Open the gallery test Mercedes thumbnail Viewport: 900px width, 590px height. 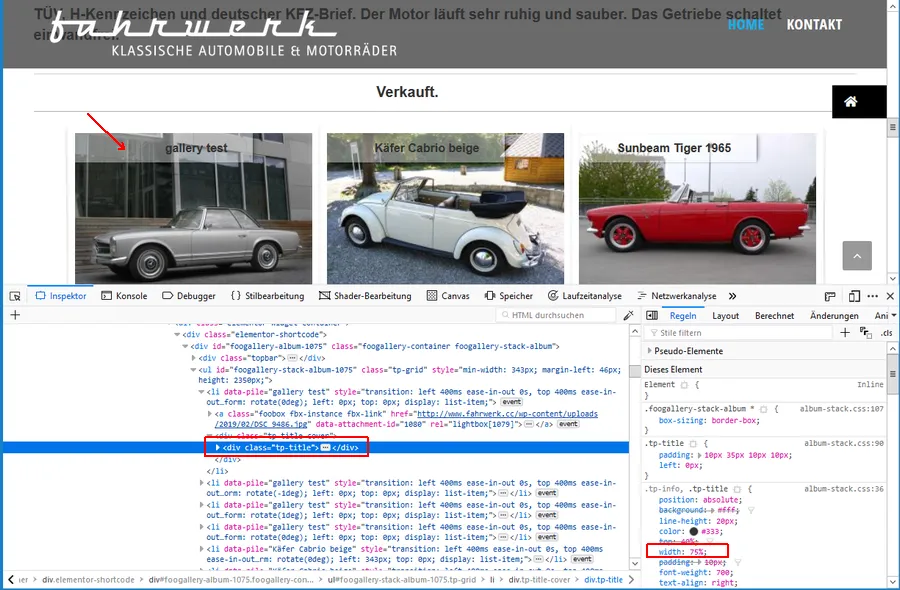(193, 209)
